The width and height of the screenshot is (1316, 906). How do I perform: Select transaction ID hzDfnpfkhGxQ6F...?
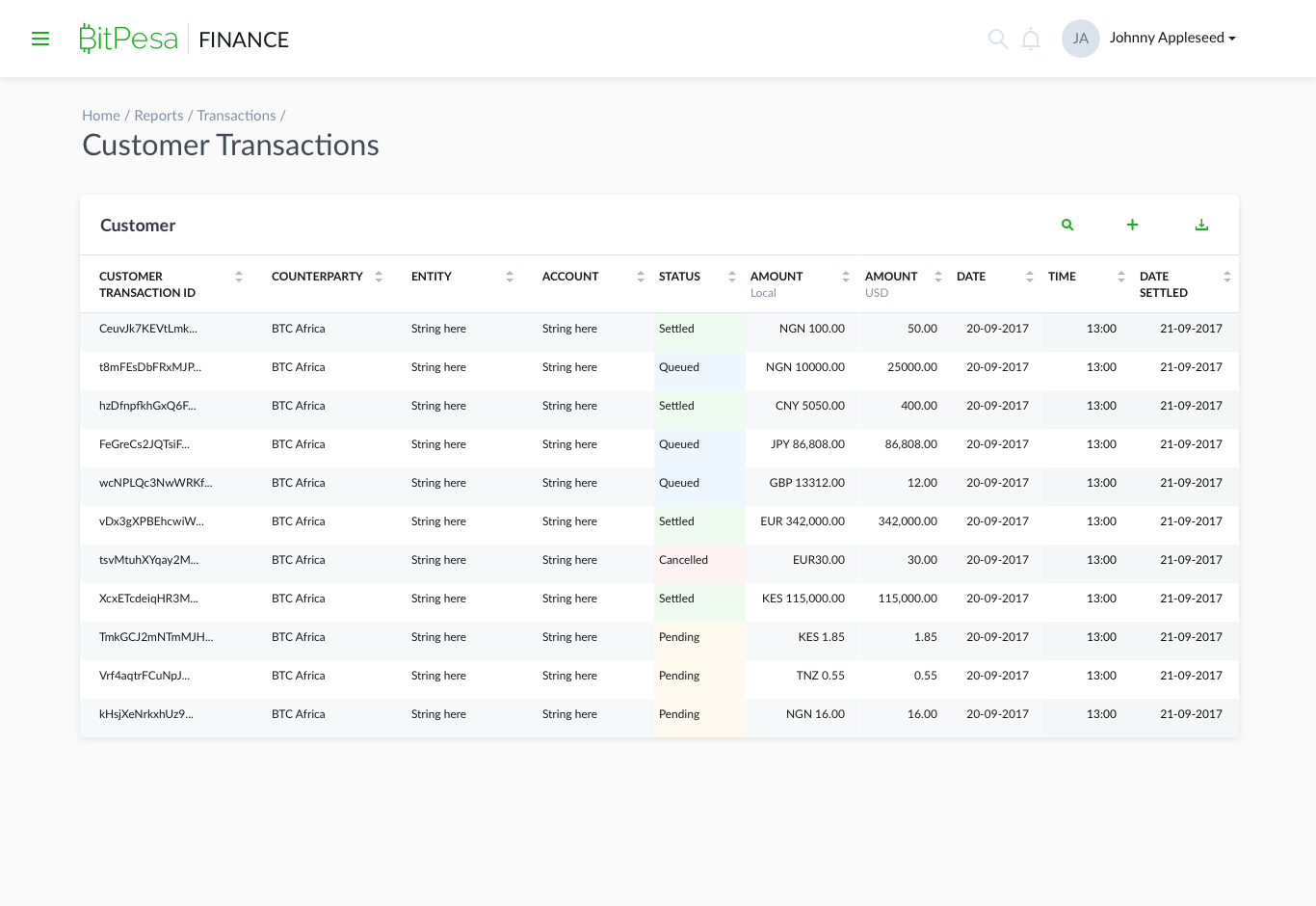point(147,406)
